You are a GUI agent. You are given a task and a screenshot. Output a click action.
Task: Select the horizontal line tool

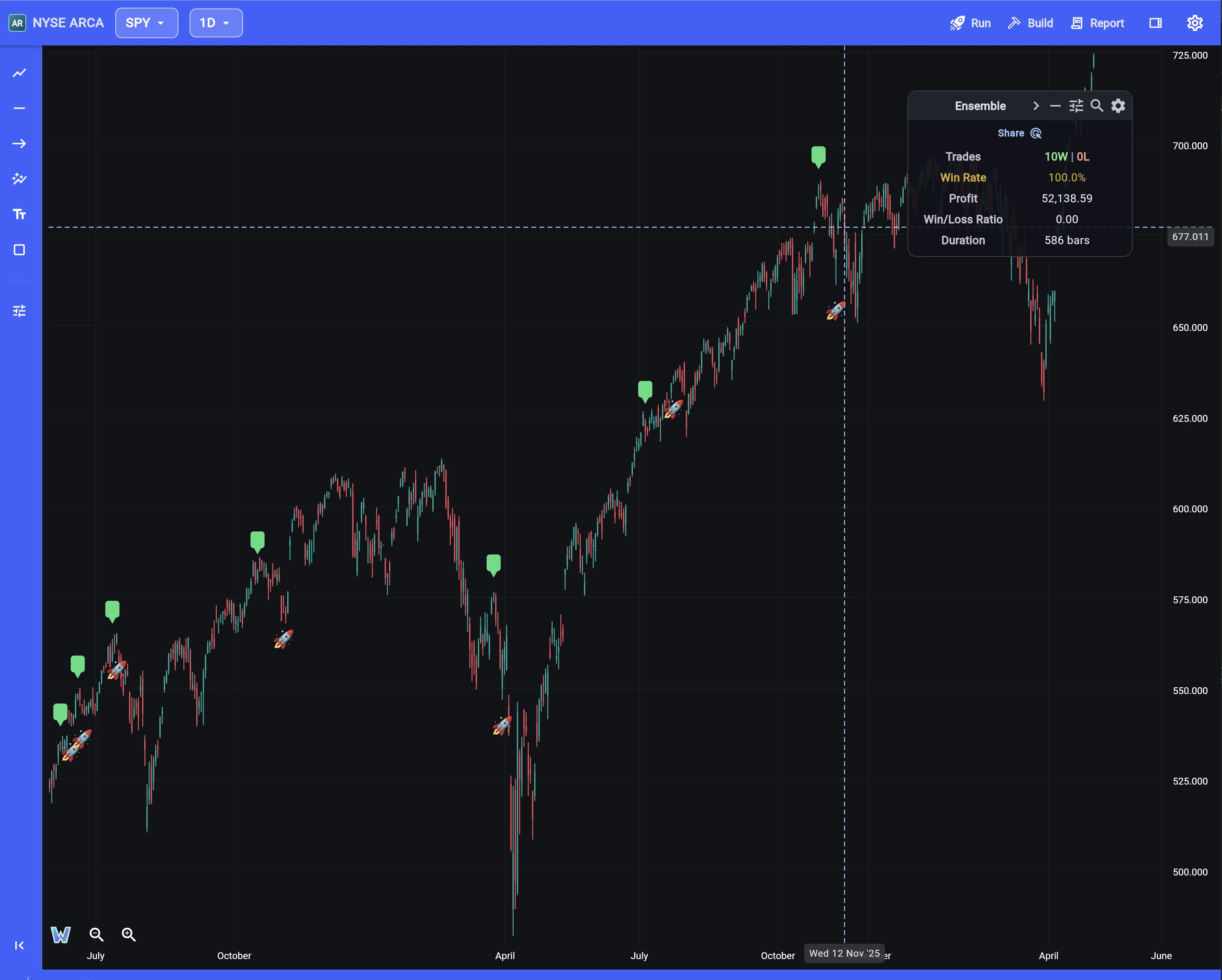pyautogui.click(x=19, y=108)
